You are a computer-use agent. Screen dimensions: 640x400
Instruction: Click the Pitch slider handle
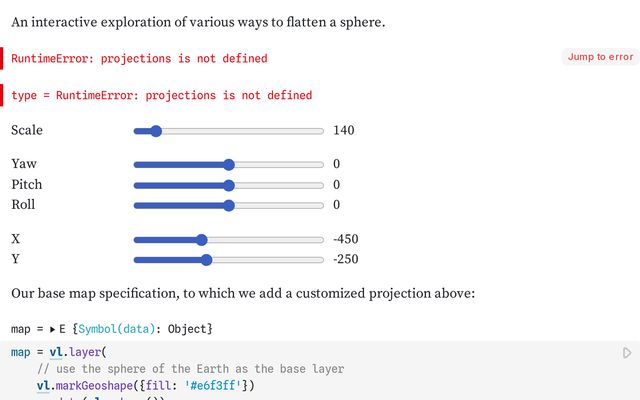[x=229, y=185]
